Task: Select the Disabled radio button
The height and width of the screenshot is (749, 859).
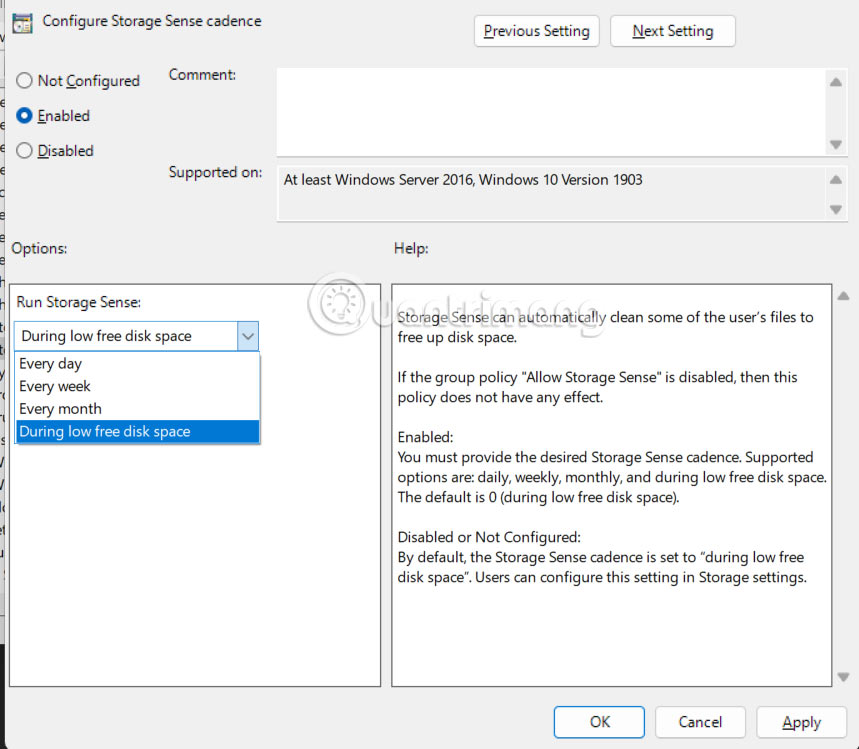Action: [23, 151]
